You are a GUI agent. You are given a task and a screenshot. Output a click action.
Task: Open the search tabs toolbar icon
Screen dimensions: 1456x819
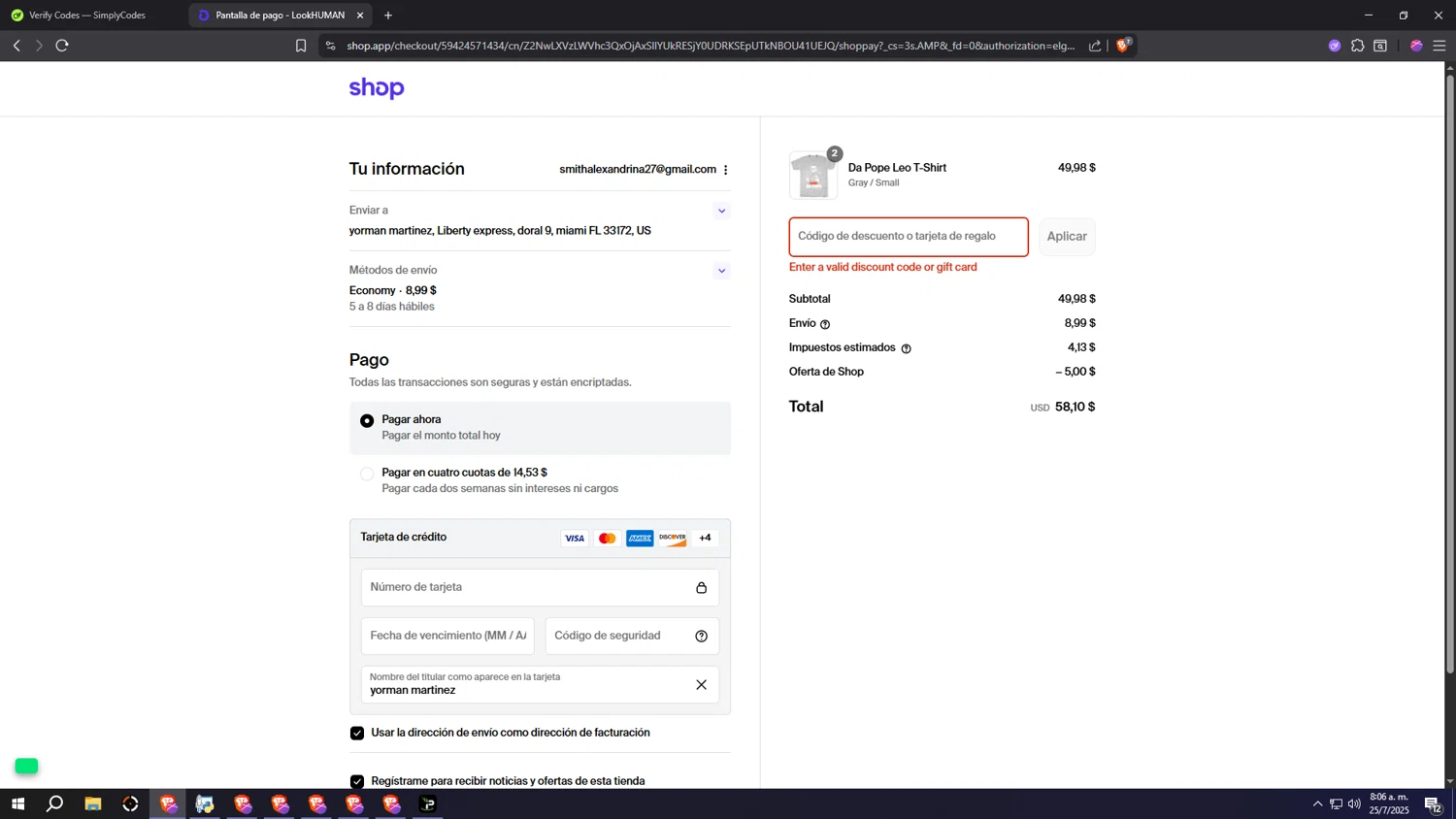tap(1380, 46)
